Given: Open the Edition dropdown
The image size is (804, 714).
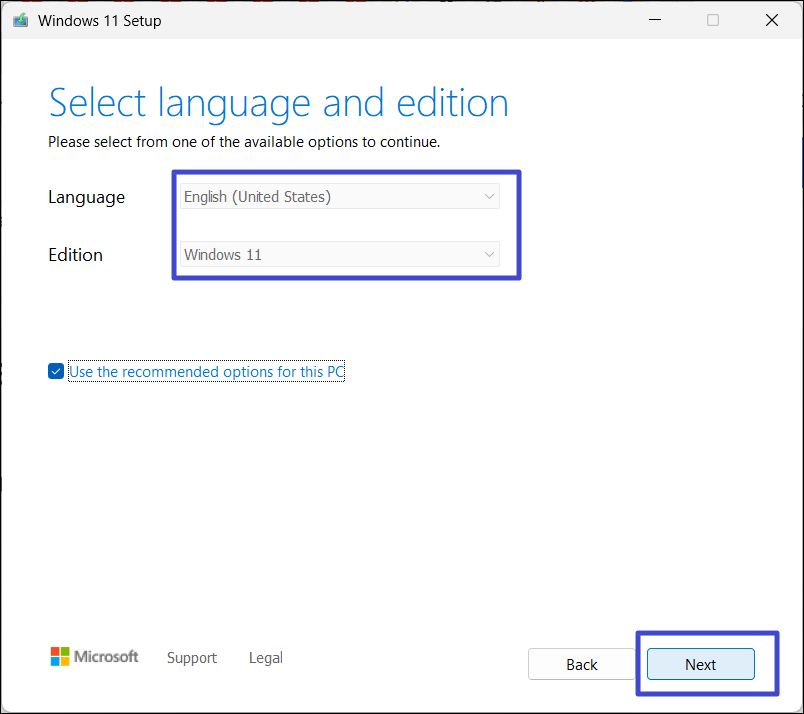Looking at the screenshot, I should pos(339,255).
